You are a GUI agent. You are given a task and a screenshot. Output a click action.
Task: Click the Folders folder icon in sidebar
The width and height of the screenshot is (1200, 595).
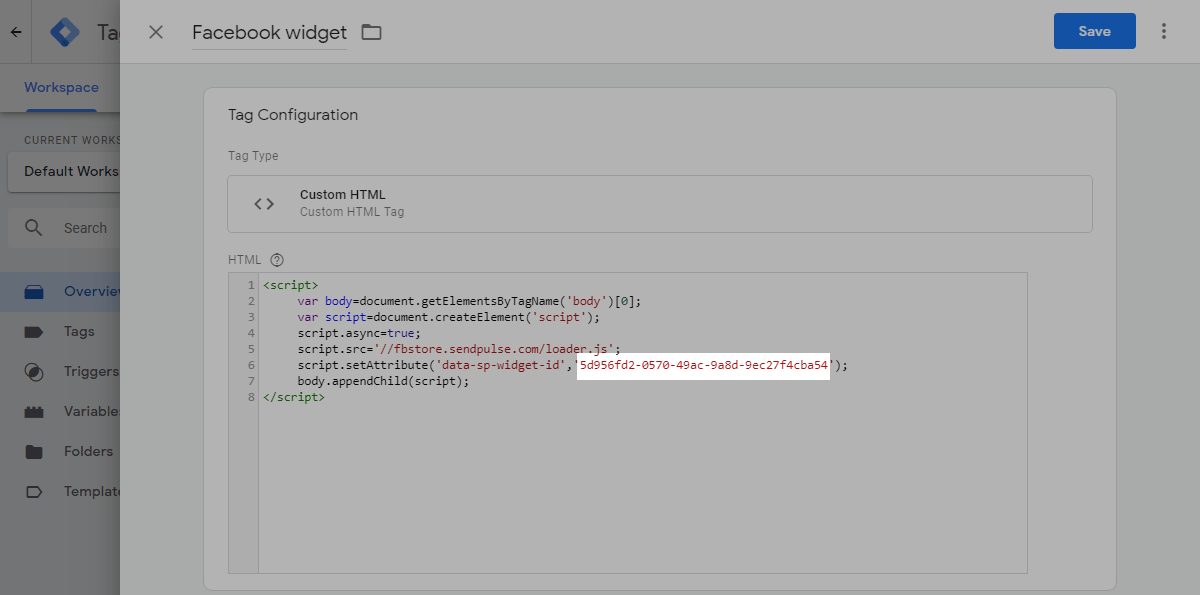pyautogui.click(x=34, y=451)
